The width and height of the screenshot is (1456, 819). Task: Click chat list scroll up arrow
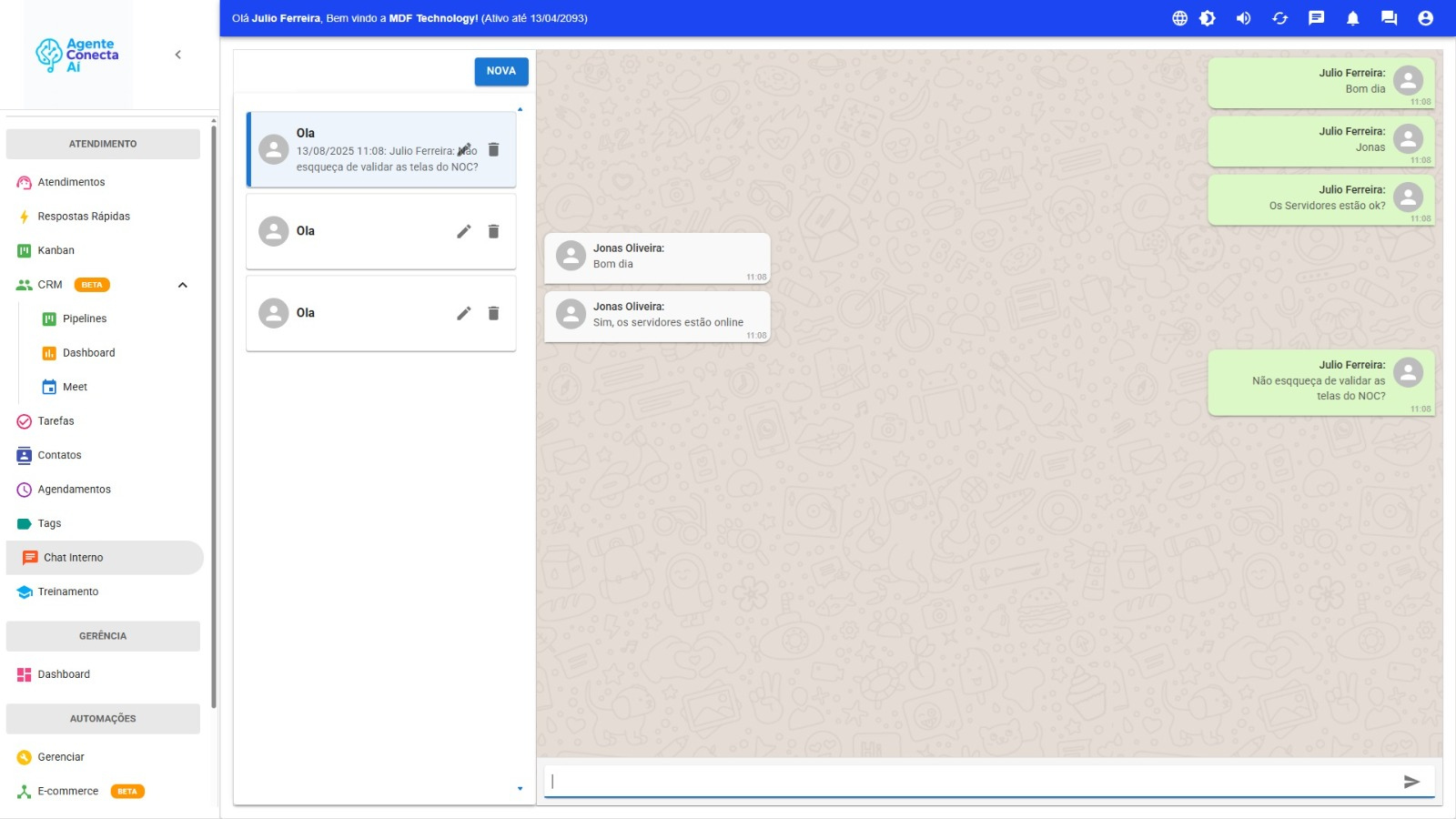pyautogui.click(x=521, y=109)
